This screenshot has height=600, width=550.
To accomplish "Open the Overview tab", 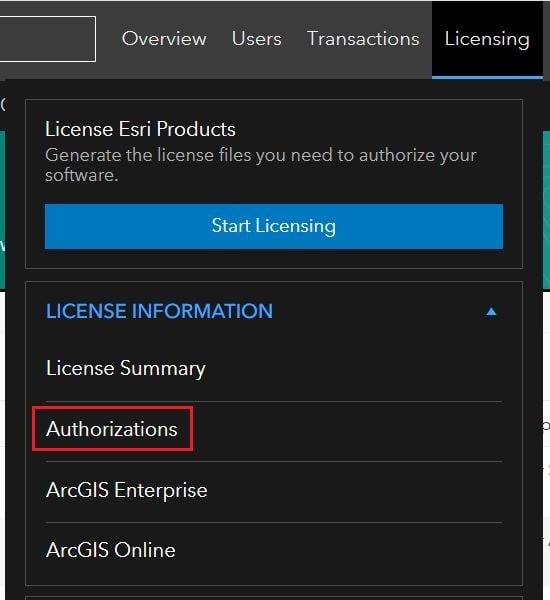I will (x=164, y=39).
